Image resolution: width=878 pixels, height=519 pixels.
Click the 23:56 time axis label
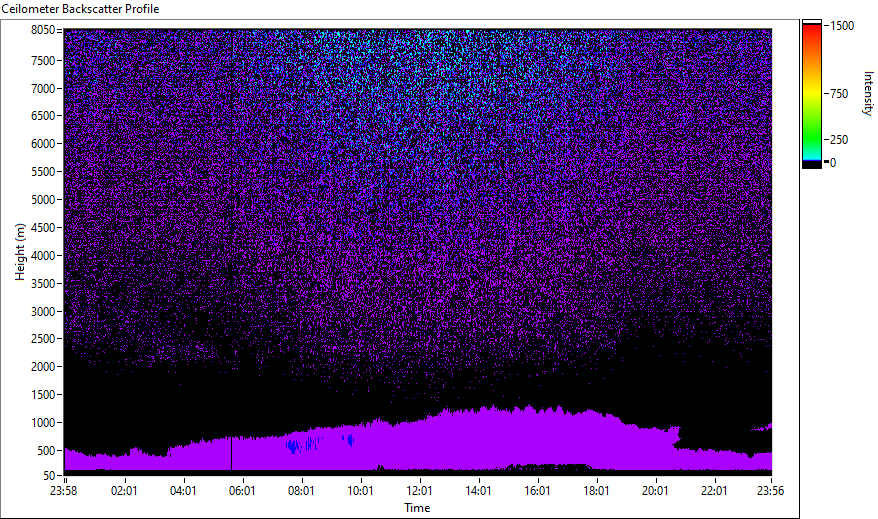pos(770,491)
